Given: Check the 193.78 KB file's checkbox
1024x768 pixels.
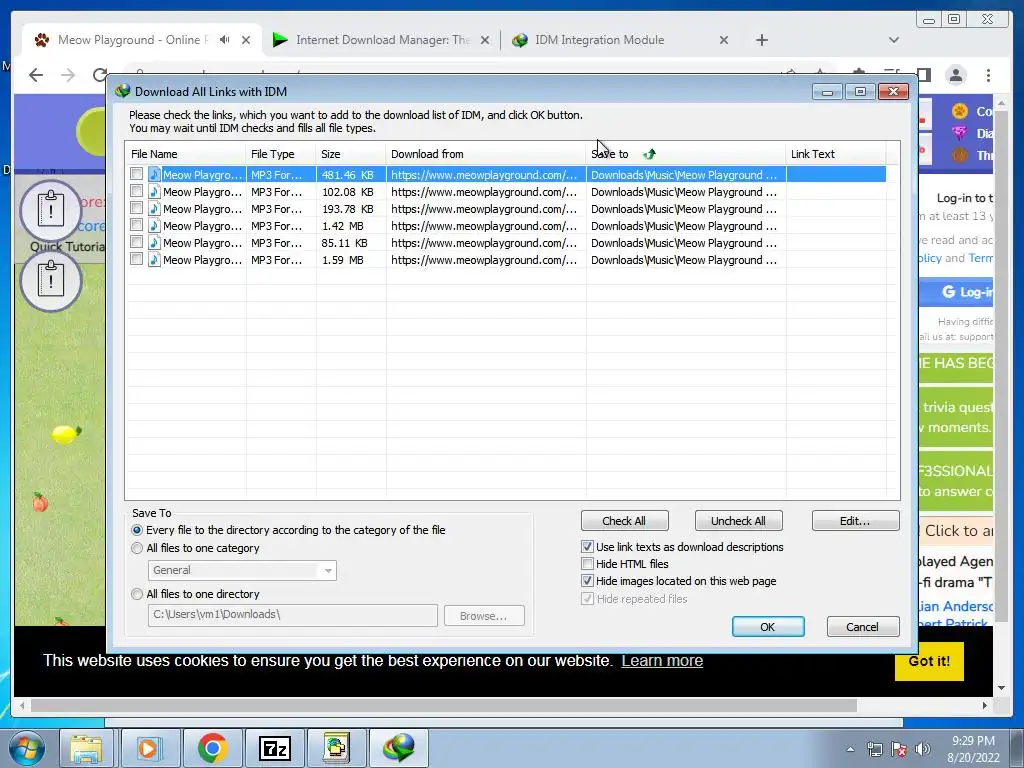Looking at the screenshot, I should [x=136, y=208].
